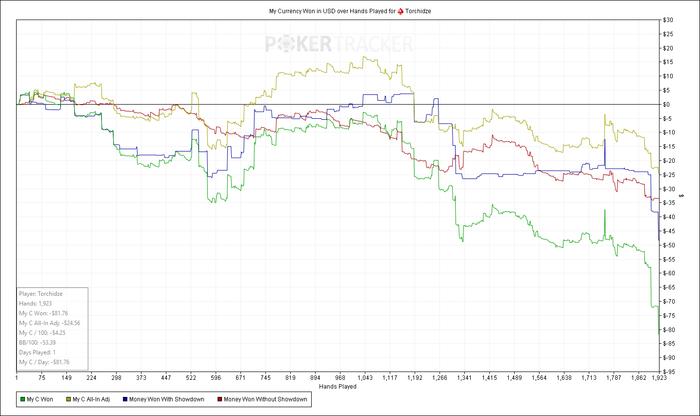Click the red Money Won Without Showdown swatch
Viewport: 700px width, 416px height.
(220, 399)
